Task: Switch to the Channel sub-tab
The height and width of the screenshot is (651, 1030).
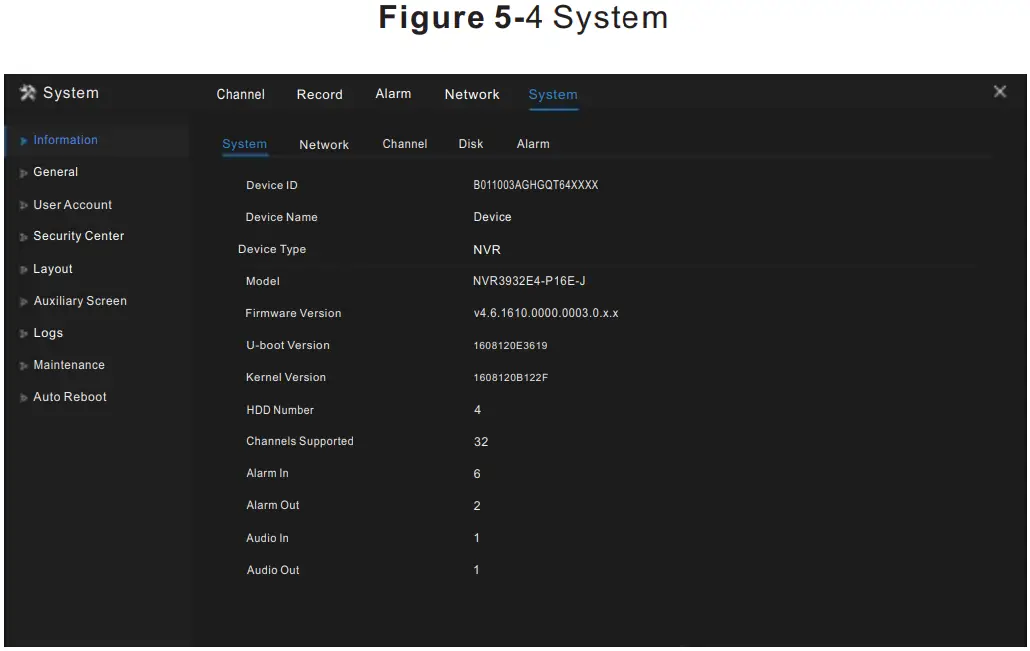Action: point(404,144)
